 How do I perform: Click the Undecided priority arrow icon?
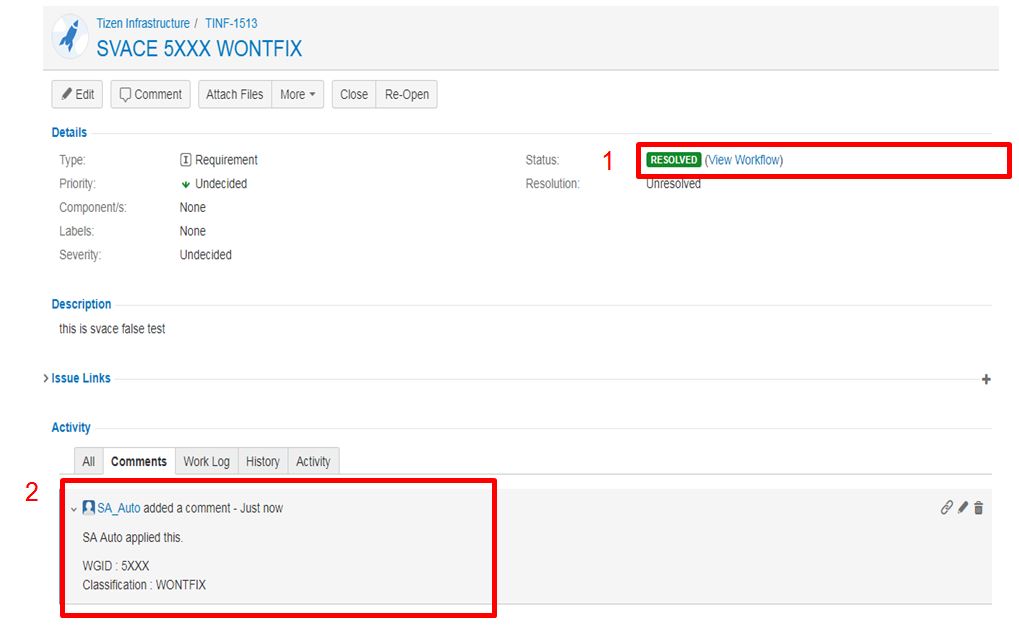(x=186, y=184)
